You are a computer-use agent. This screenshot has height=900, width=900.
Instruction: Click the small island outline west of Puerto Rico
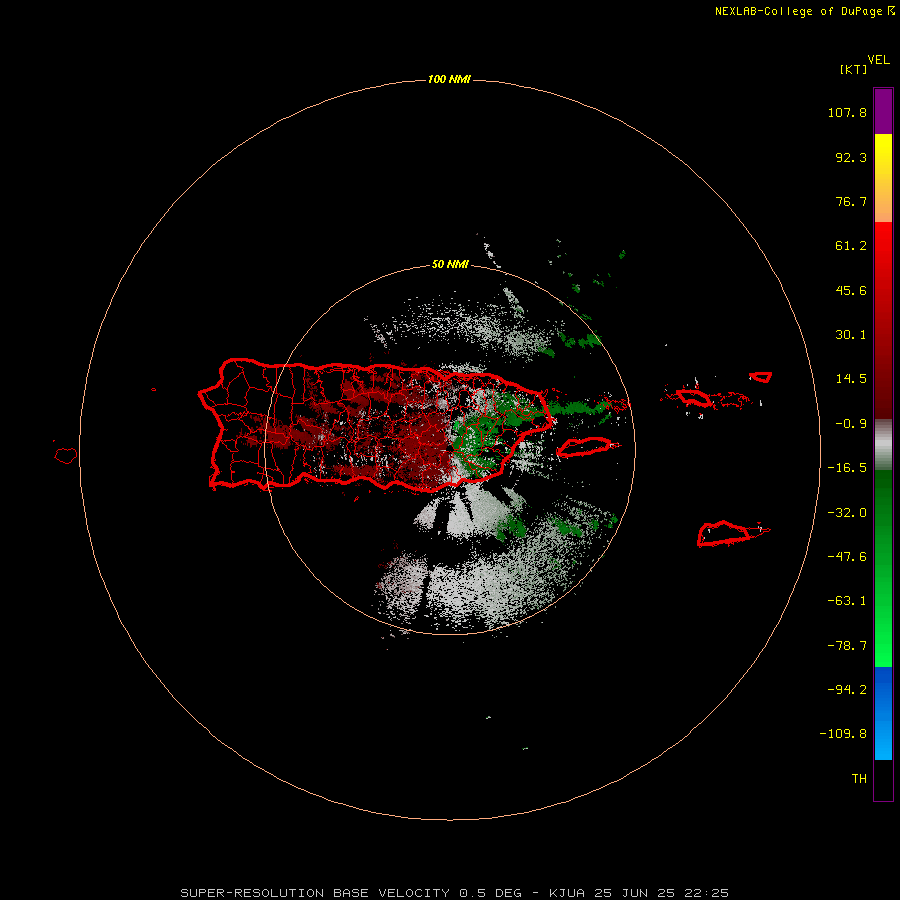pyautogui.click(x=66, y=456)
